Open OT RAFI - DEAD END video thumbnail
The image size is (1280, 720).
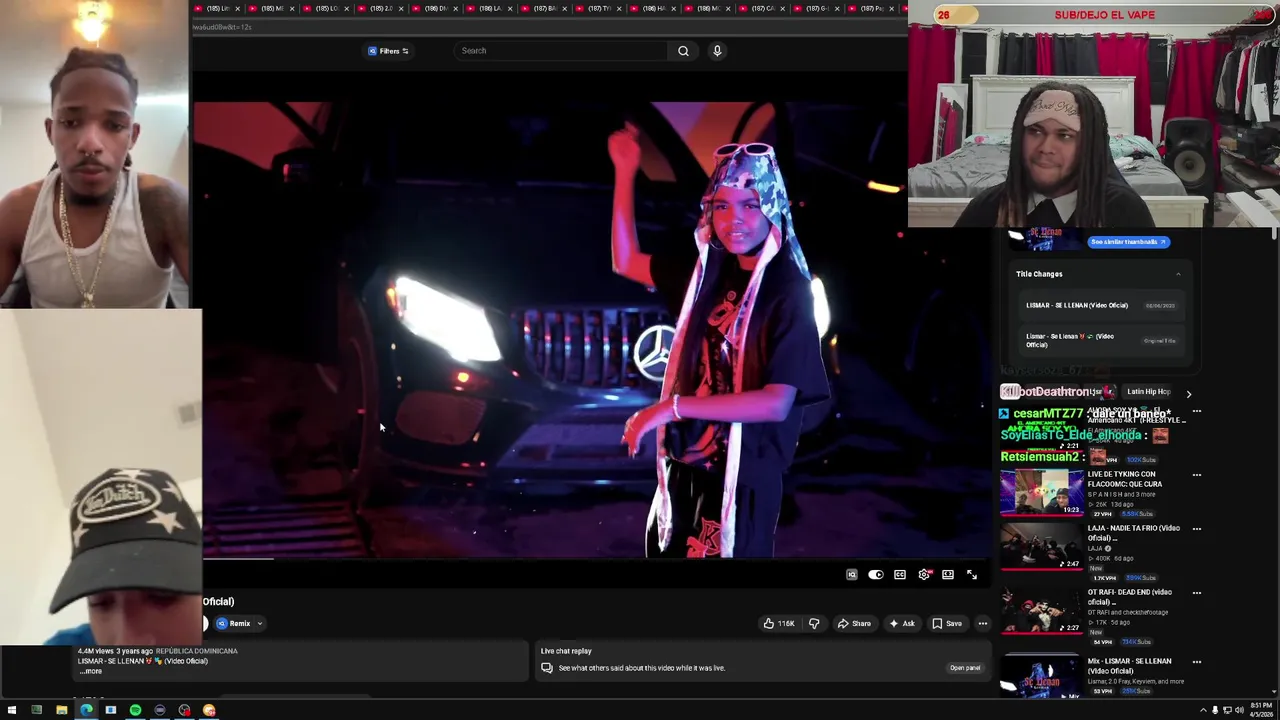1041,611
